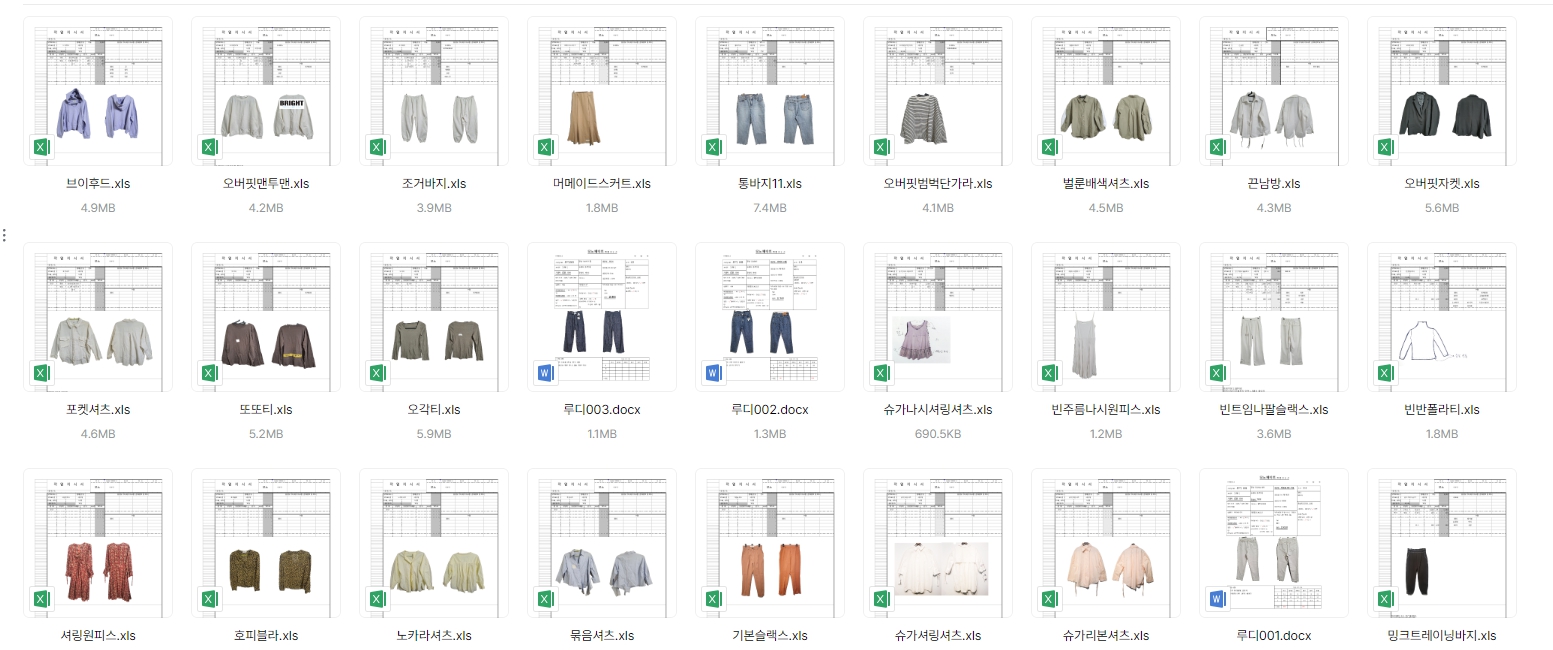Screen dimensions: 1553x650
Task: Click the 빈트임나팔슬랙스.xls file name
Action: 1273,410
